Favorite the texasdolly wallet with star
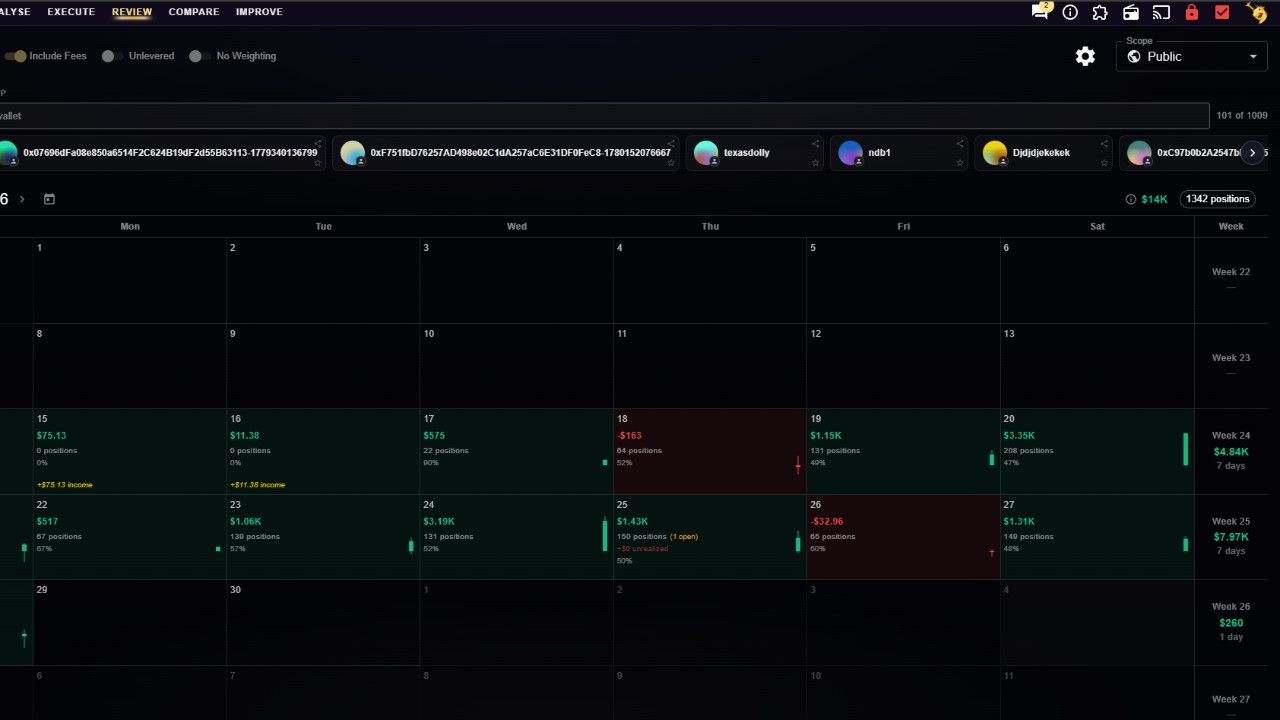The image size is (1280, 720). pos(816,162)
